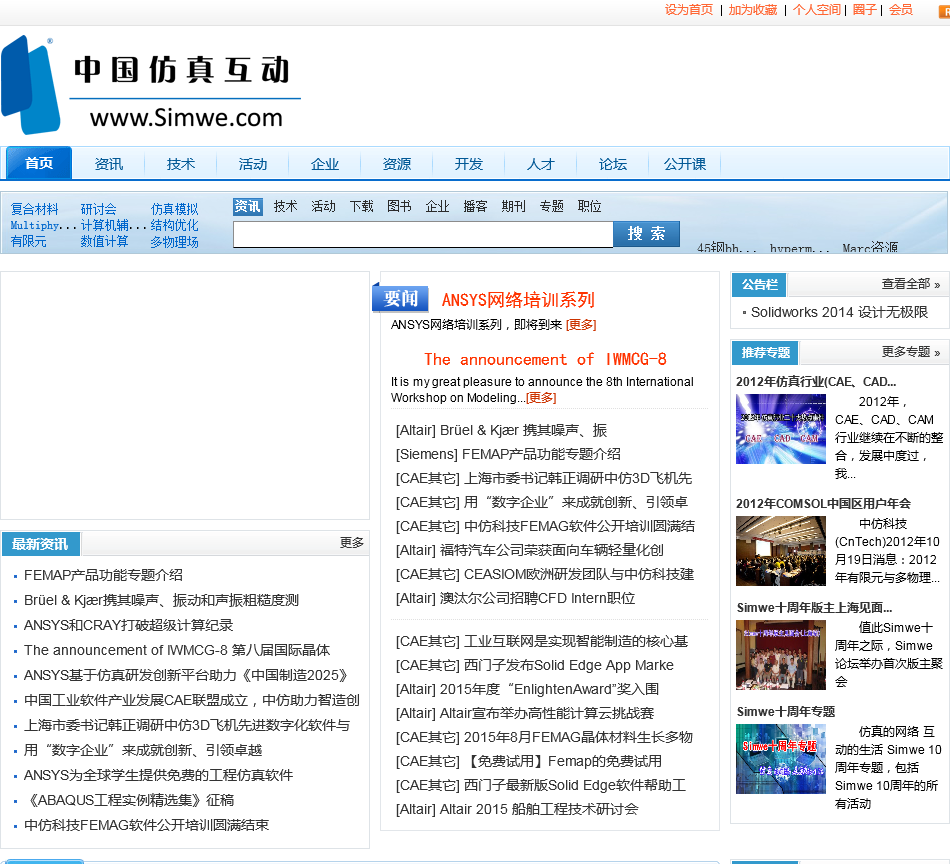Click the 多物理场 hot keyword link

coord(174,242)
